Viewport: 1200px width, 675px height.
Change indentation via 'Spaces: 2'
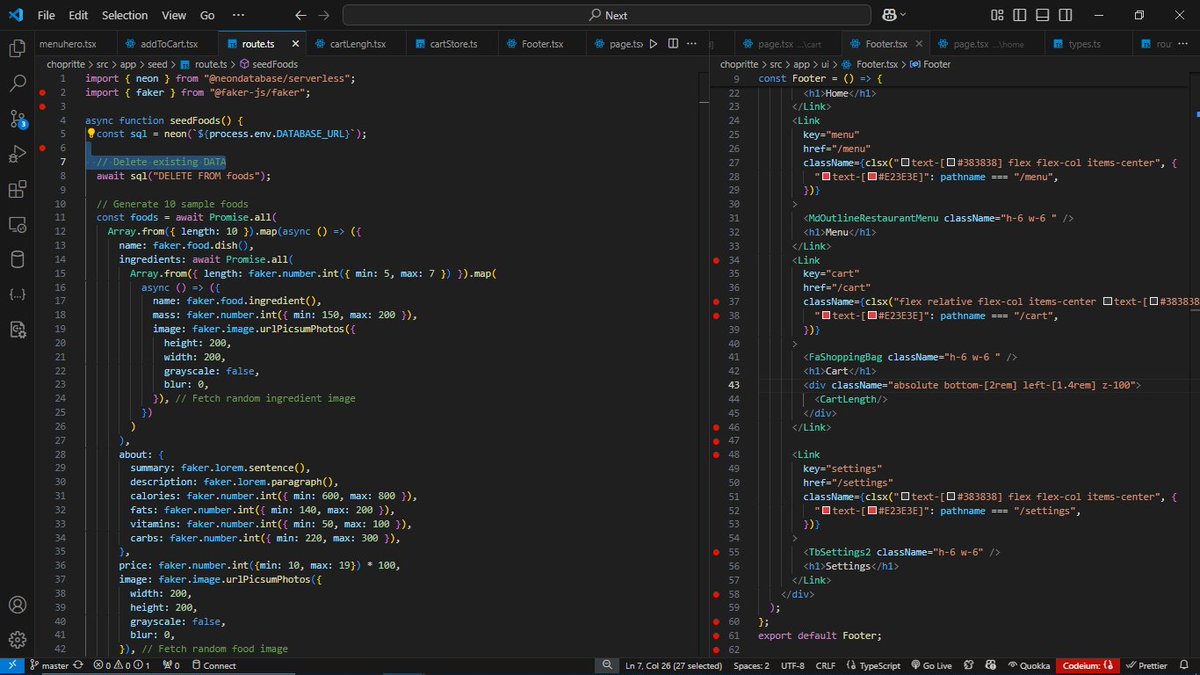point(751,665)
